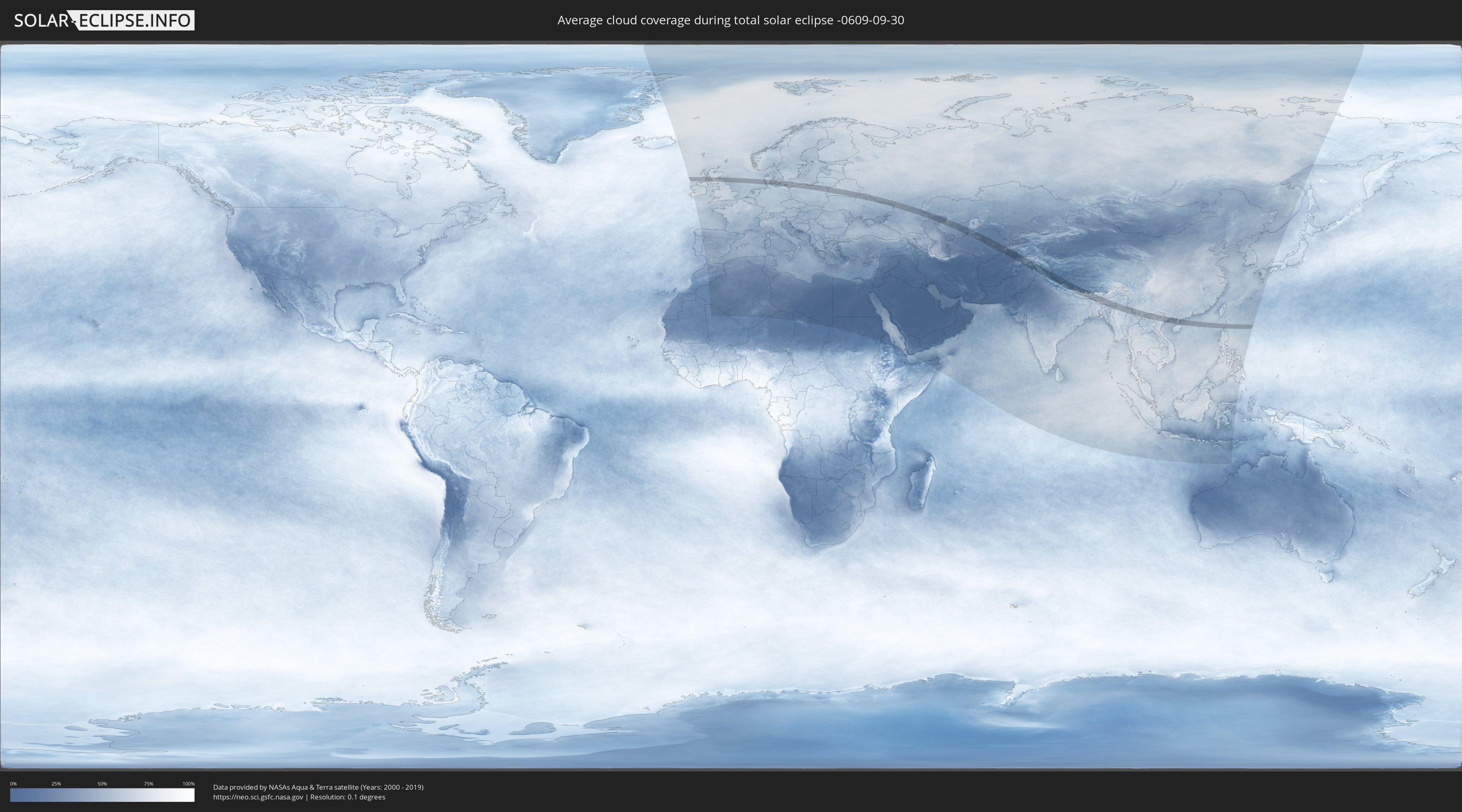Click the SOLAR-ECLIPSE.INFO logo
This screenshot has height=812, width=1462.
(x=104, y=20)
